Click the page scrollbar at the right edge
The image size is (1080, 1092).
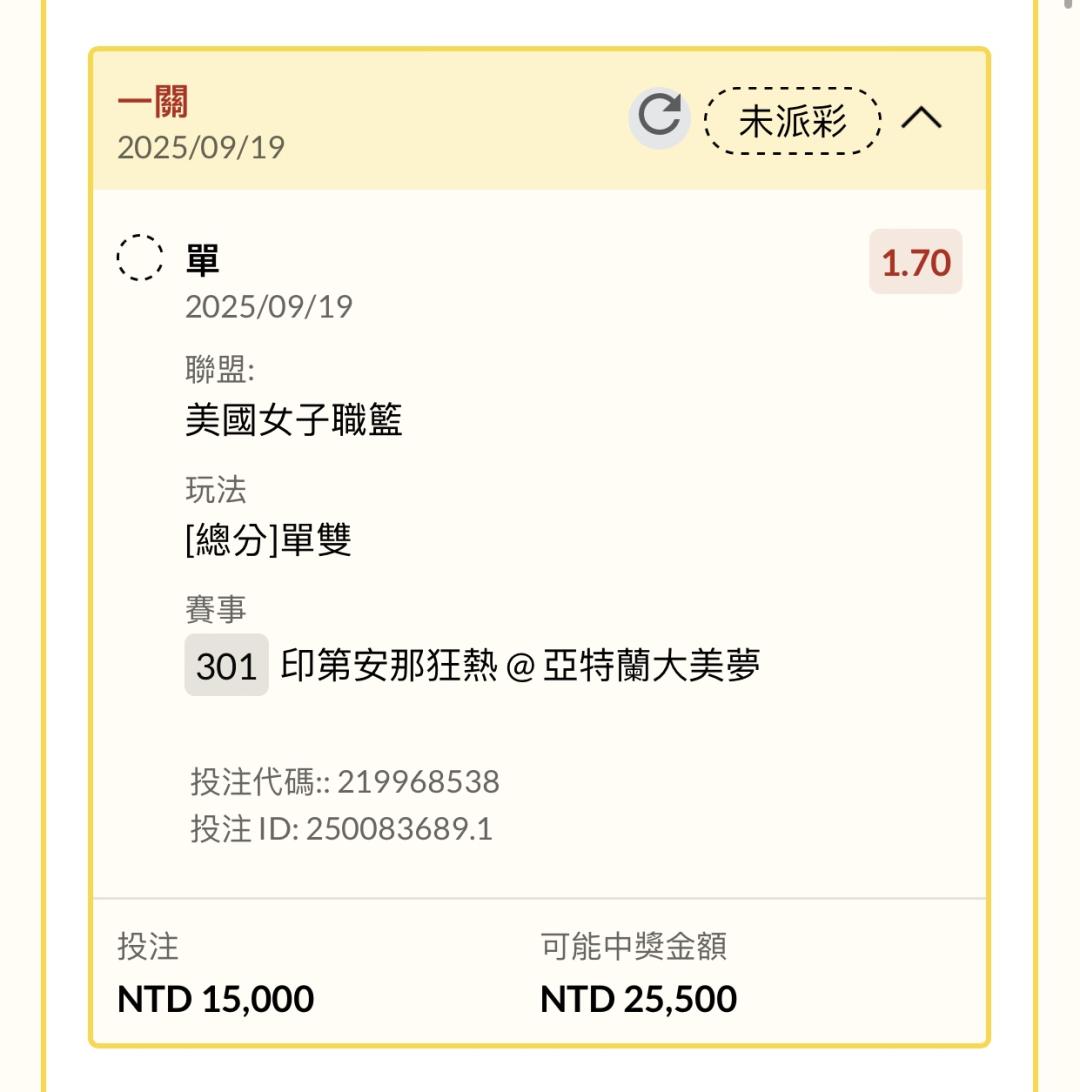(1070, 4)
